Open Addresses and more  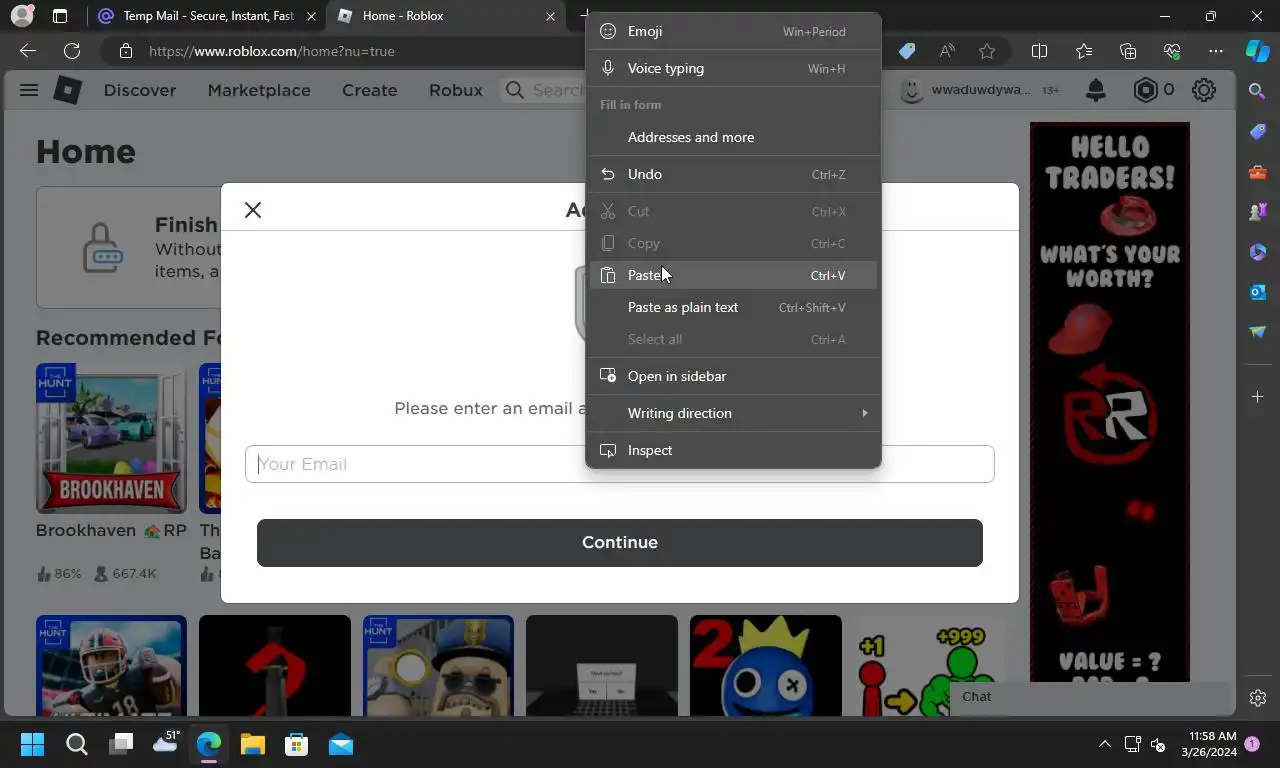coord(733,137)
